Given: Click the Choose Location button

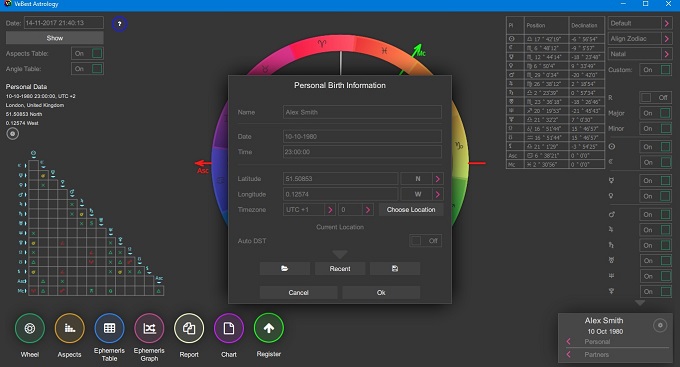Looking at the screenshot, I should [411, 210].
